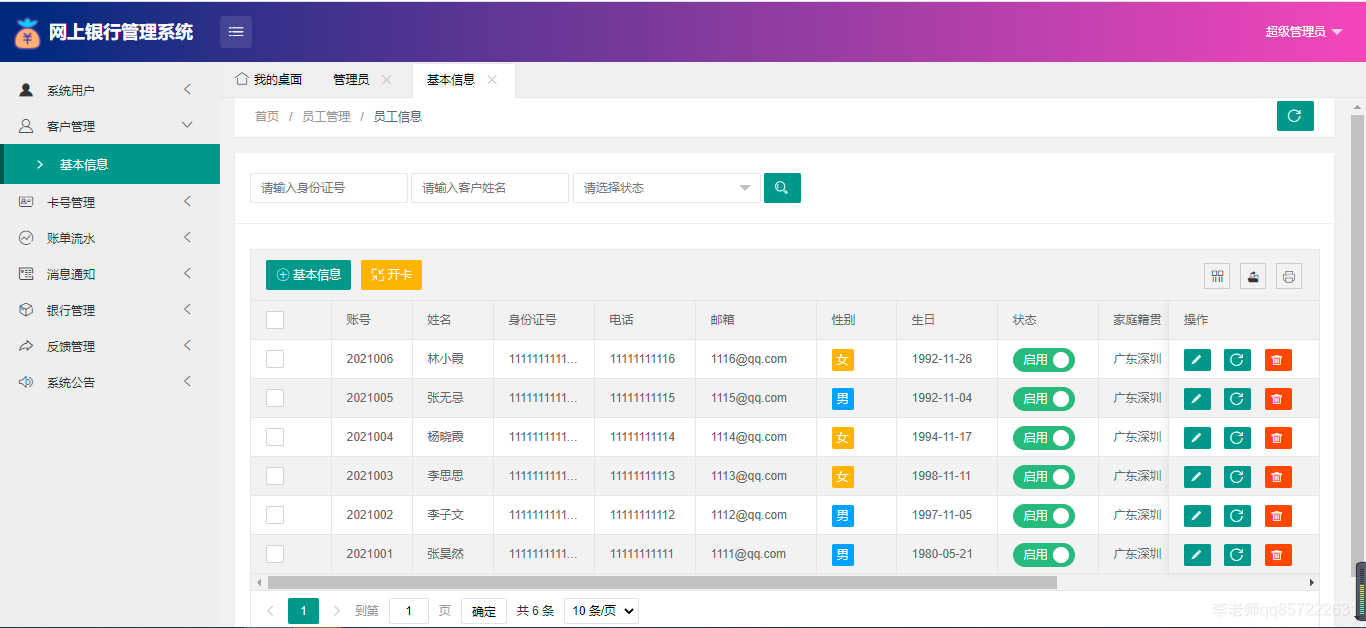Viewport: 1366px width, 628px height.
Task: Click the yellow 开卡 button
Action: click(x=391, y=275)
